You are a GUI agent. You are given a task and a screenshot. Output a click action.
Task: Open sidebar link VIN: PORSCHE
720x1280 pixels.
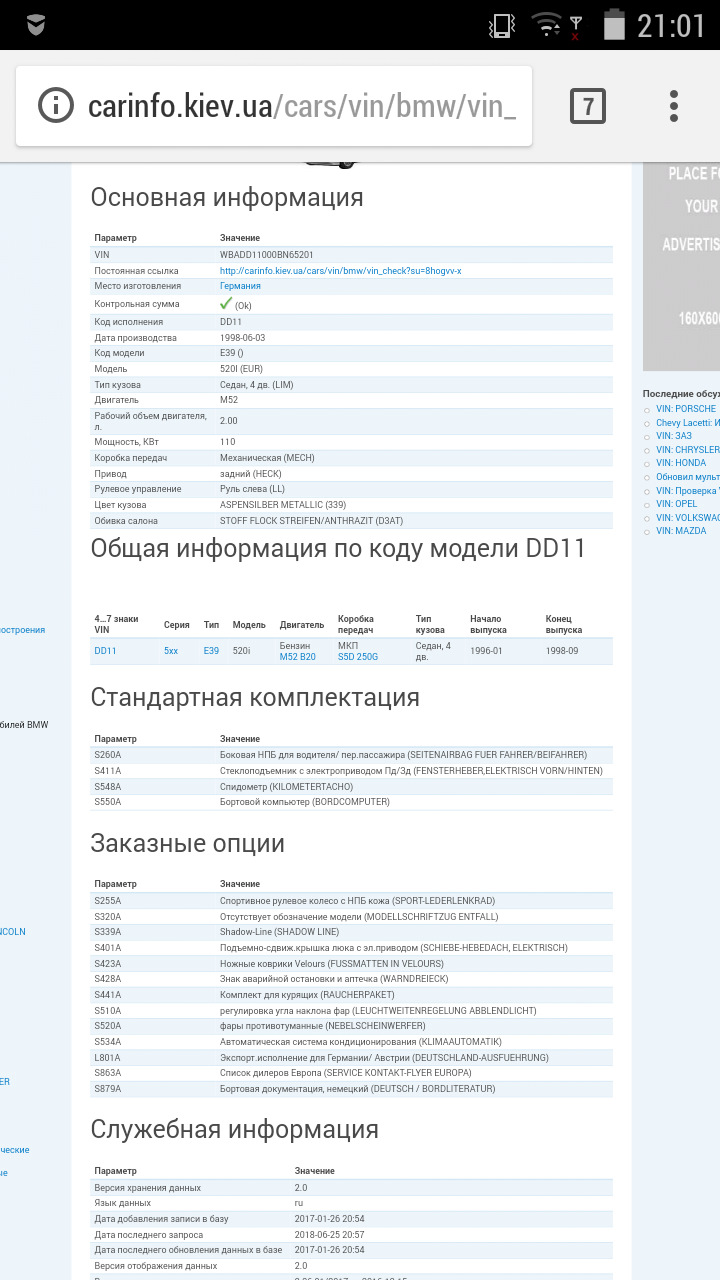(685, 409)
